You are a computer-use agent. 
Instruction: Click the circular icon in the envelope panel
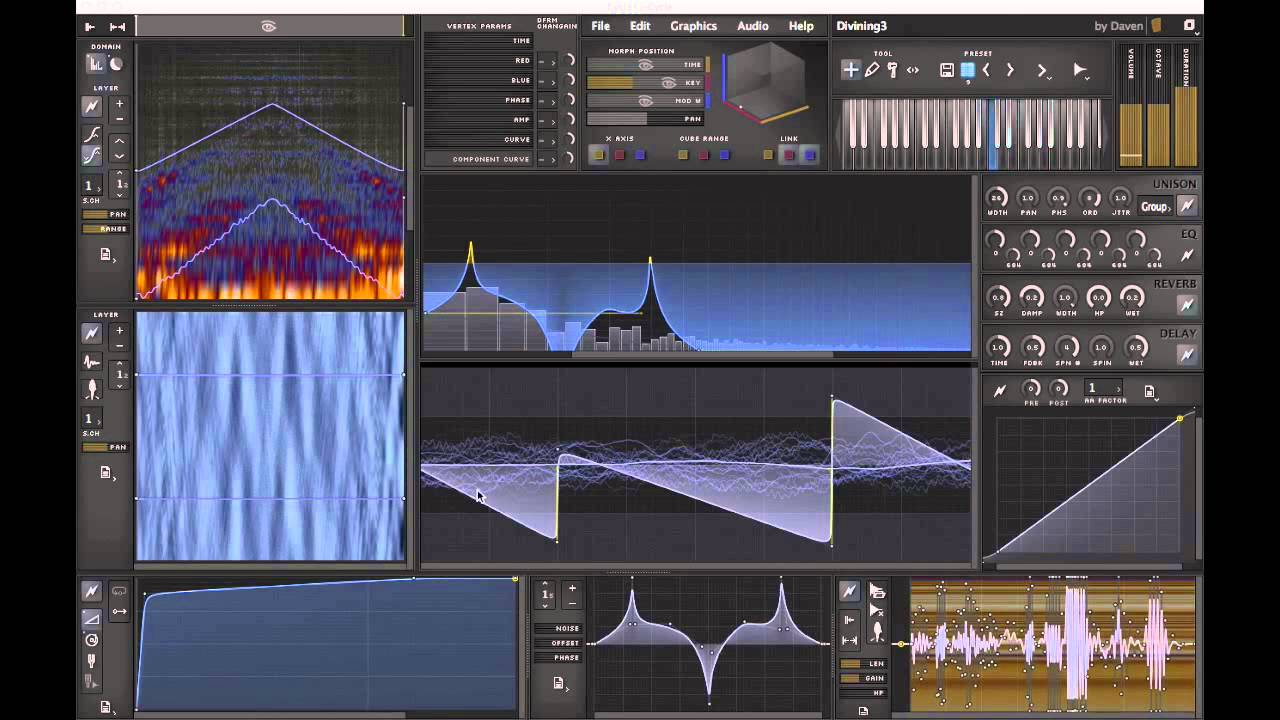tap(91, 640)
